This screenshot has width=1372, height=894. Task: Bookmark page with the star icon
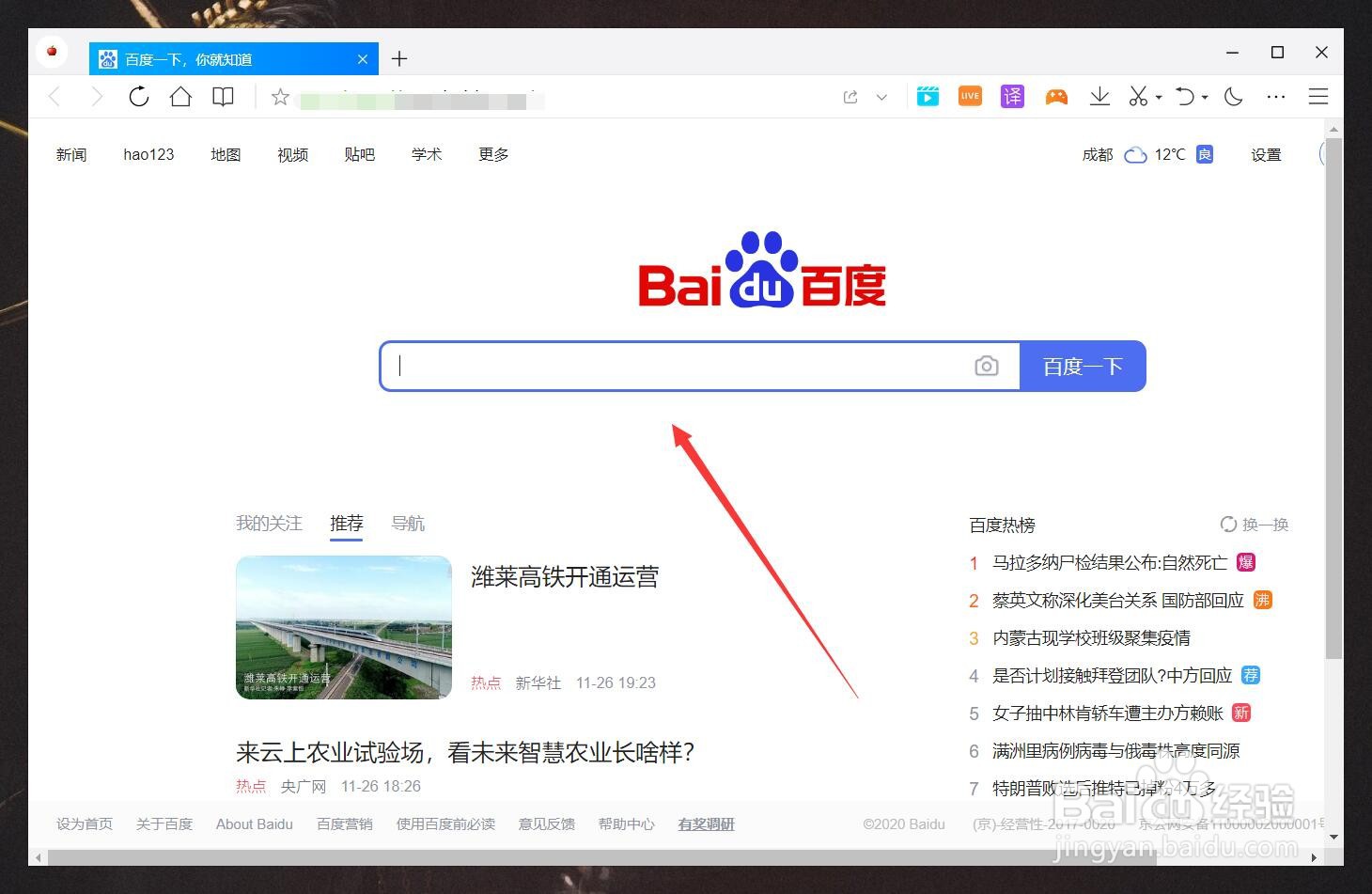coord(280,97)
